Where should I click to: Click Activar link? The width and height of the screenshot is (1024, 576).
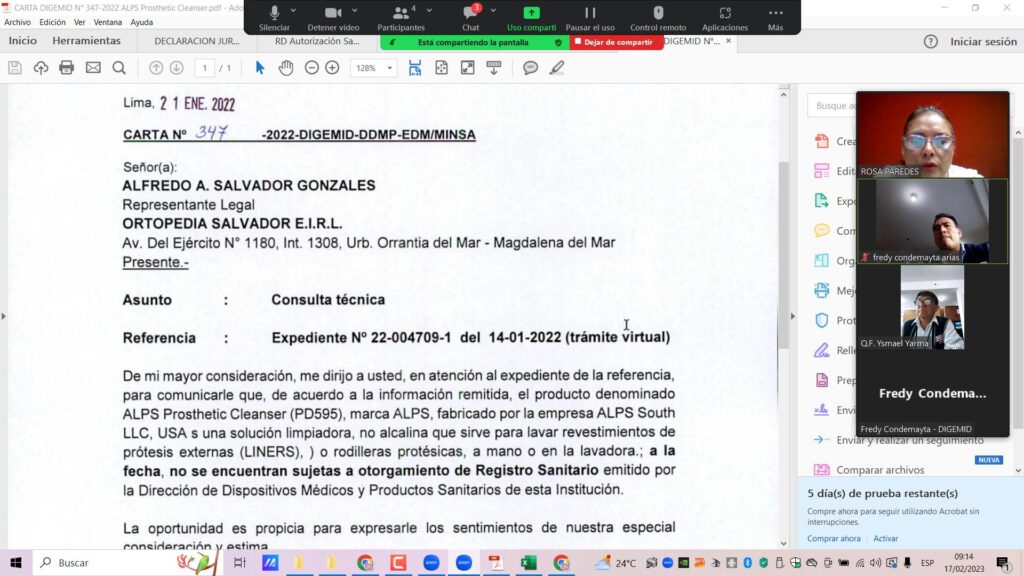(x=886, y=538)
